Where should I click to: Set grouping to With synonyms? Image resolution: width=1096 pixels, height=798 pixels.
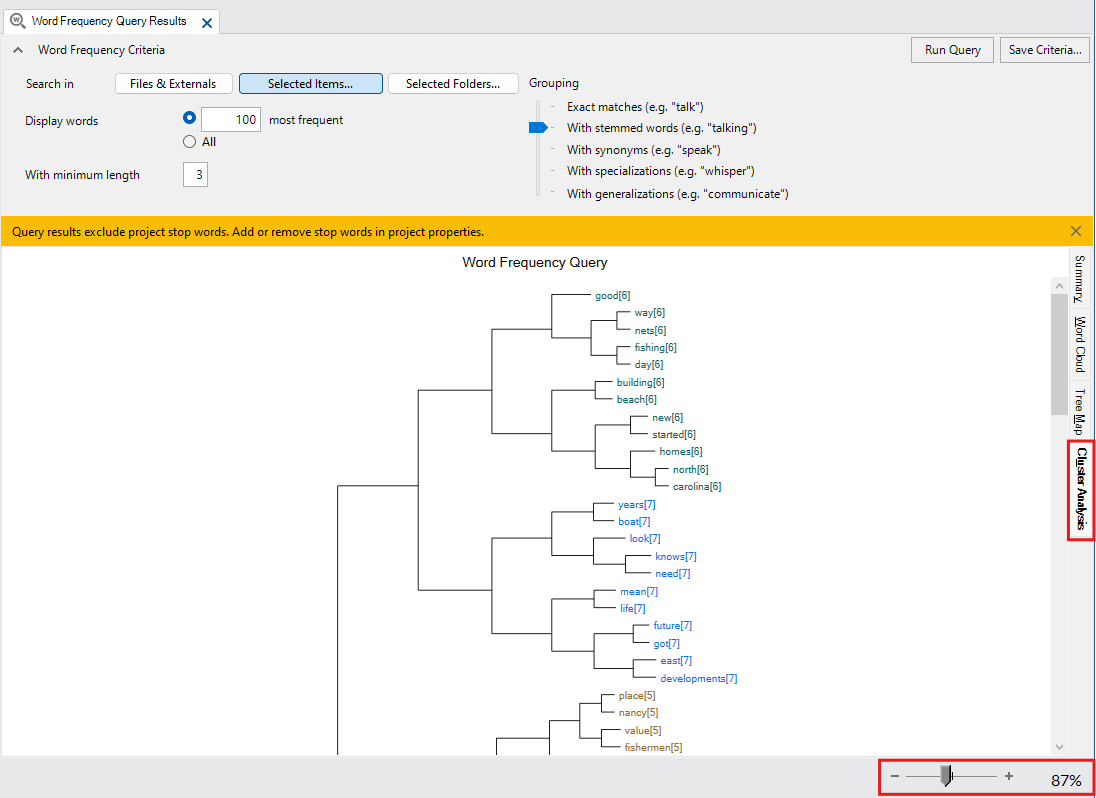coord(643,150)
